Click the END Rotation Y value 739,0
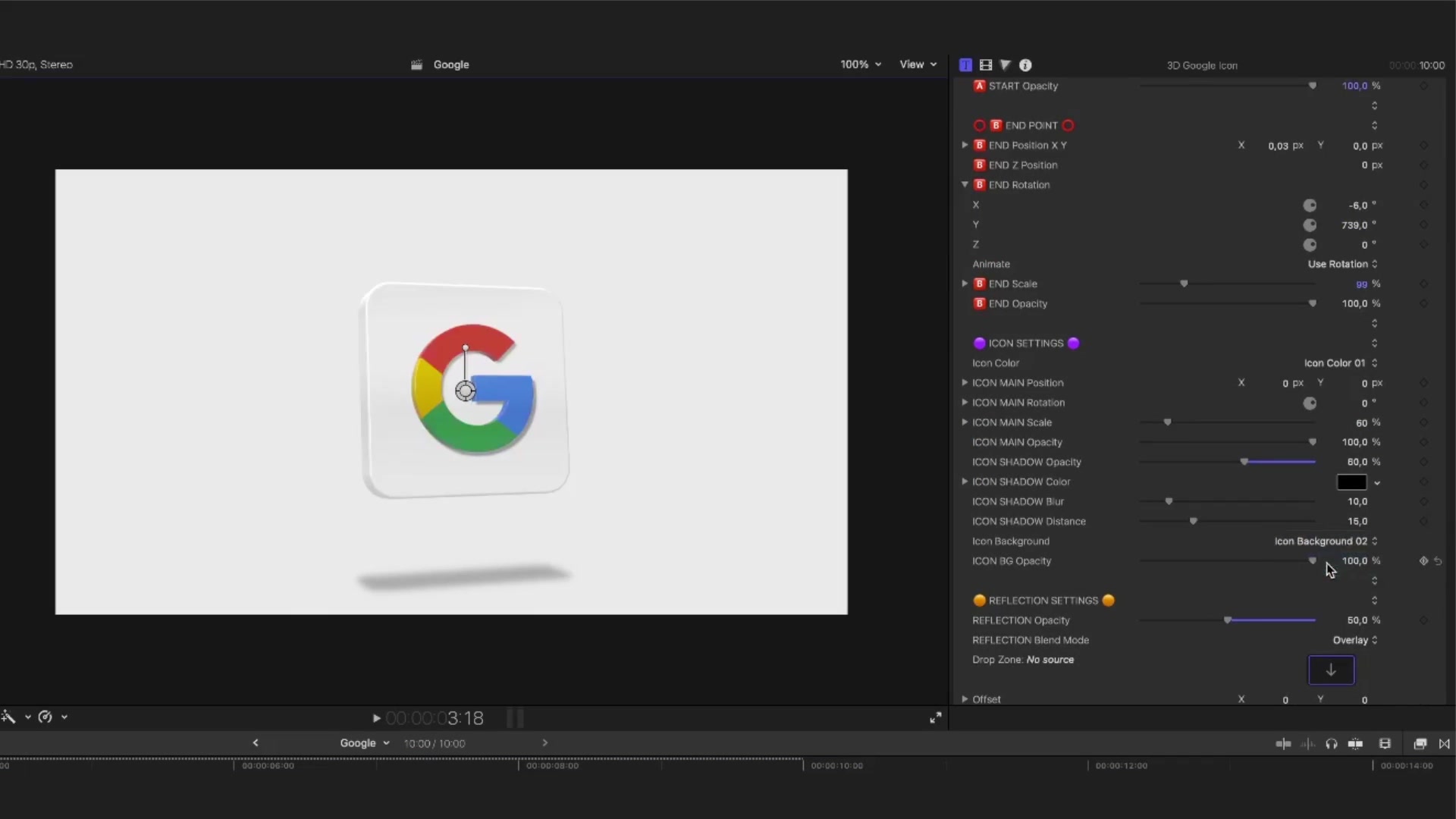Viewport: 1456px width, 819px height. click(x=1354, y=225)
